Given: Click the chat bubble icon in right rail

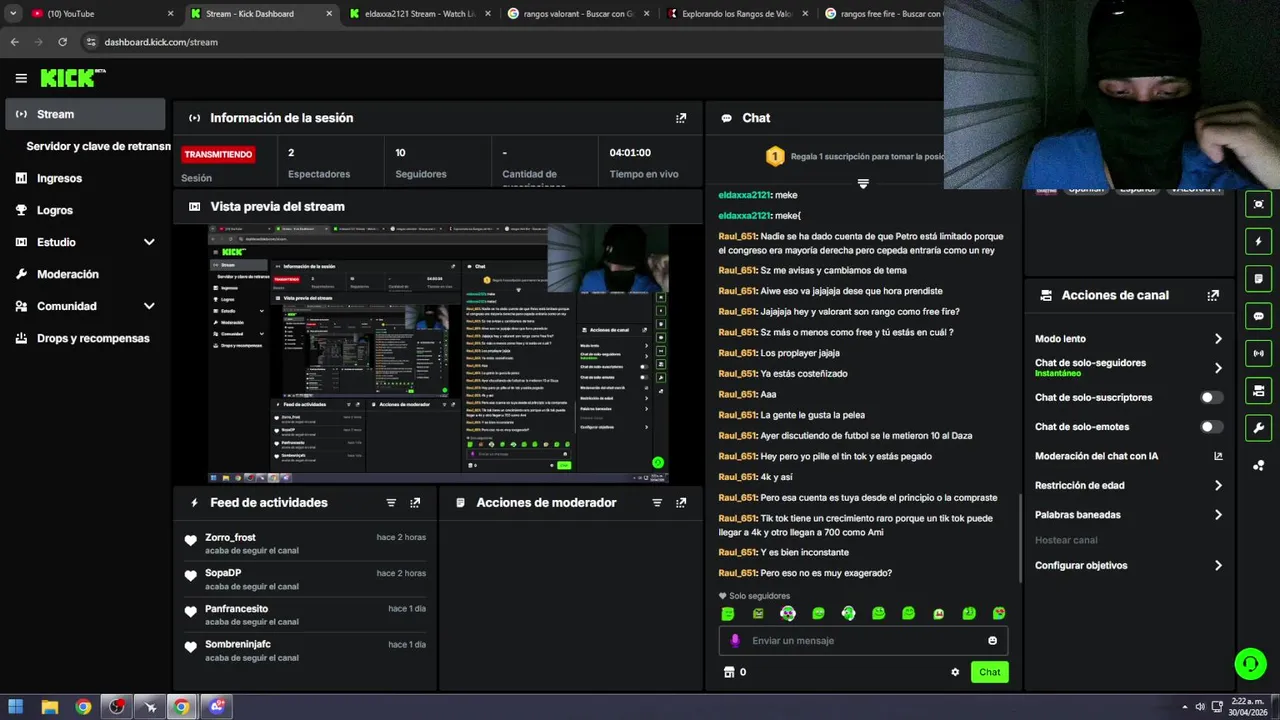Looking at the screenshot, I should coord(1258,316).
